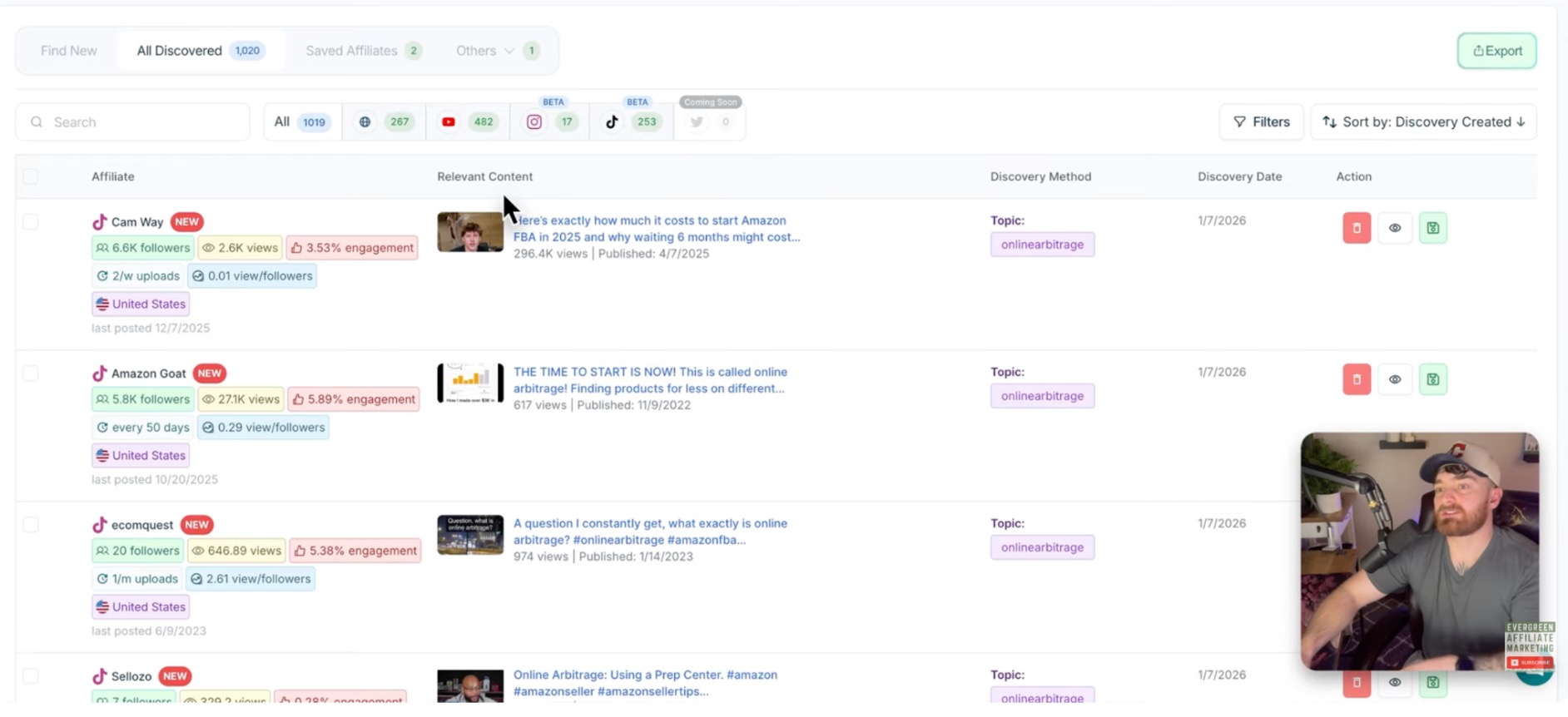Tick the checkbox for Amazon Goat
The image size is (1568, 717).
pyautogui.click(x=31, y=373)
